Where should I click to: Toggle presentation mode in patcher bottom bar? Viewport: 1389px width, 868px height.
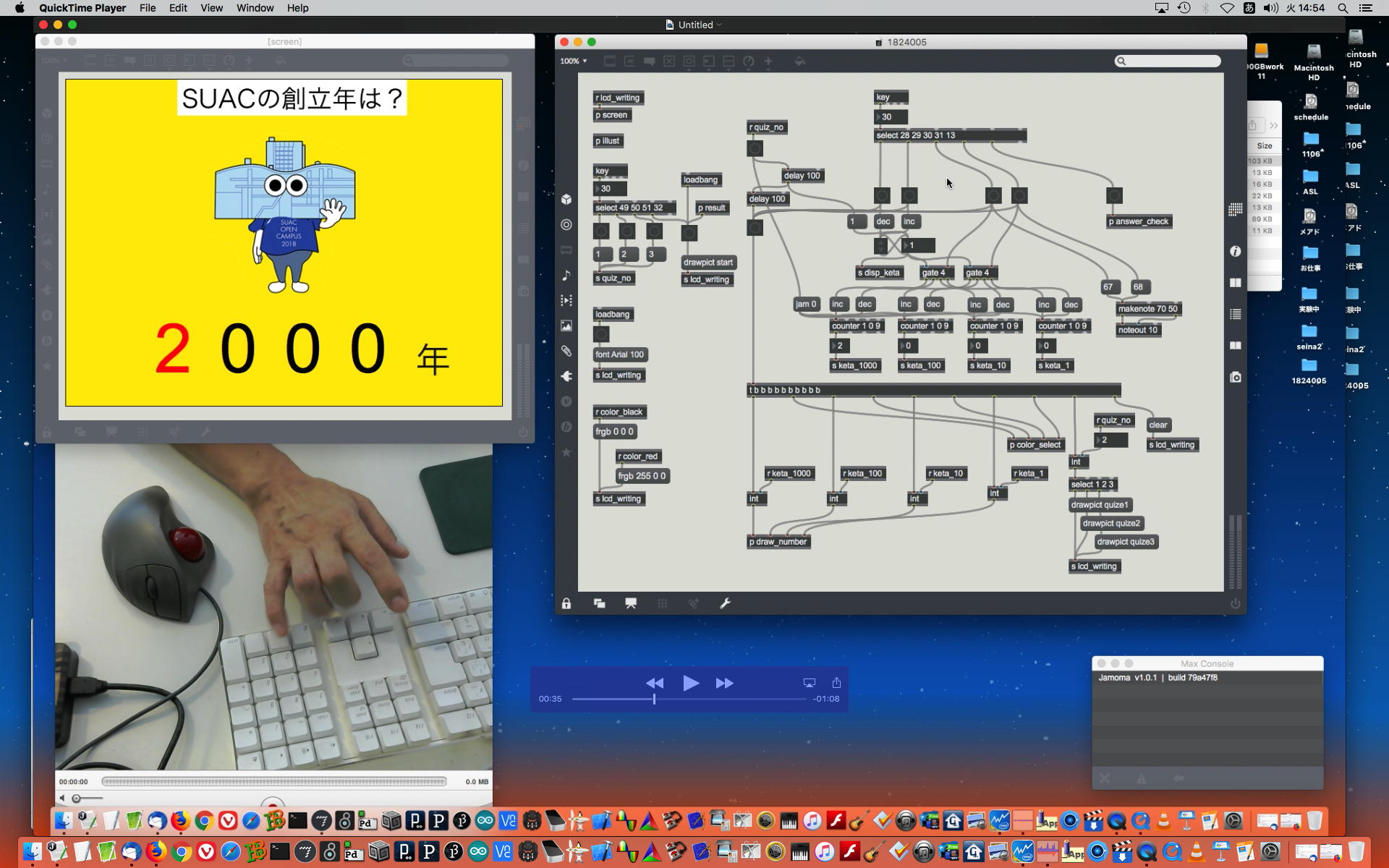[x=631, y=603]
